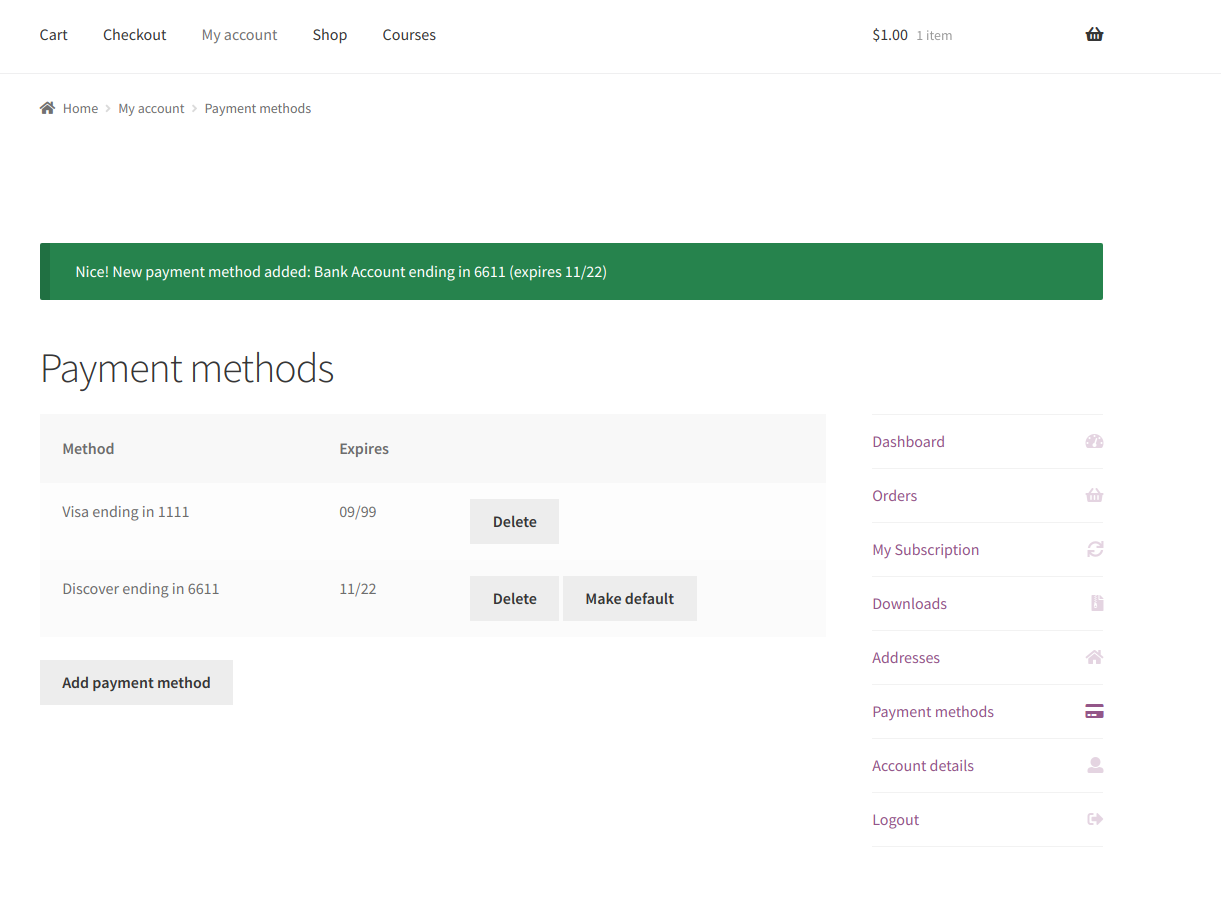Click the Orders basket icon in sidebar

[x=1094, y=496]
